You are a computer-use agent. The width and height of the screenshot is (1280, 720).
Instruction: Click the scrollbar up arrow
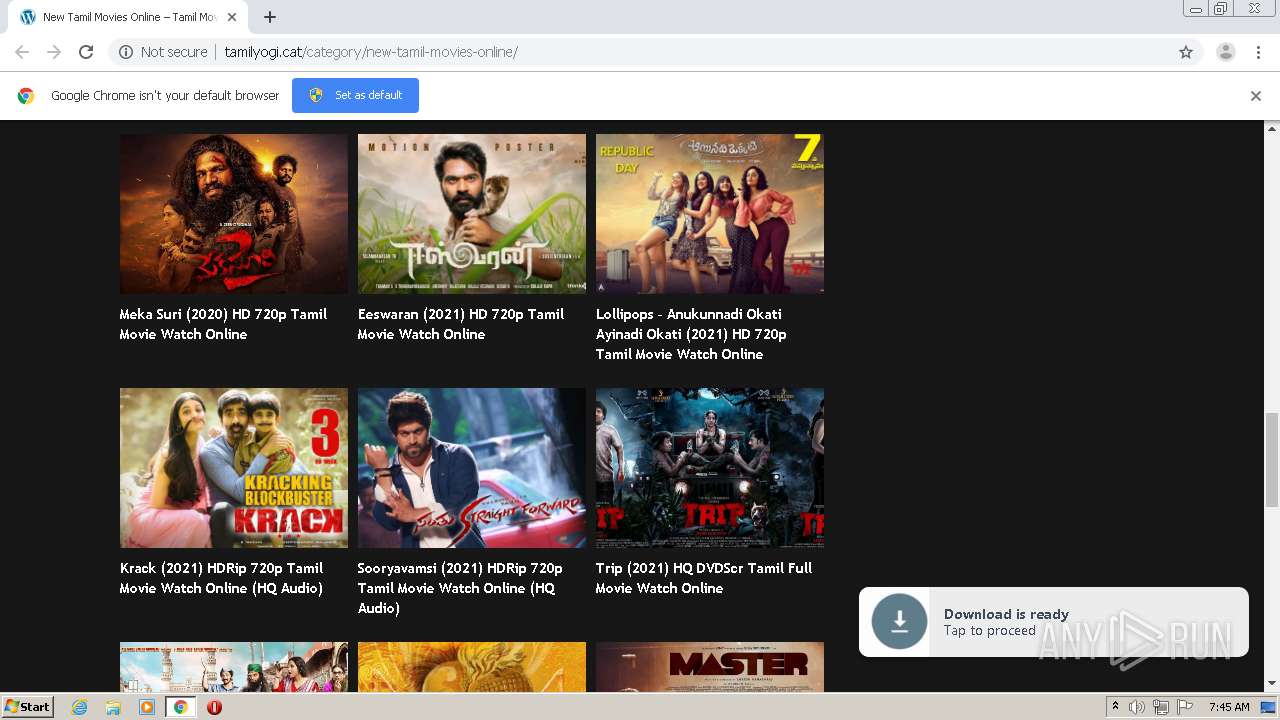(1272, 129)
